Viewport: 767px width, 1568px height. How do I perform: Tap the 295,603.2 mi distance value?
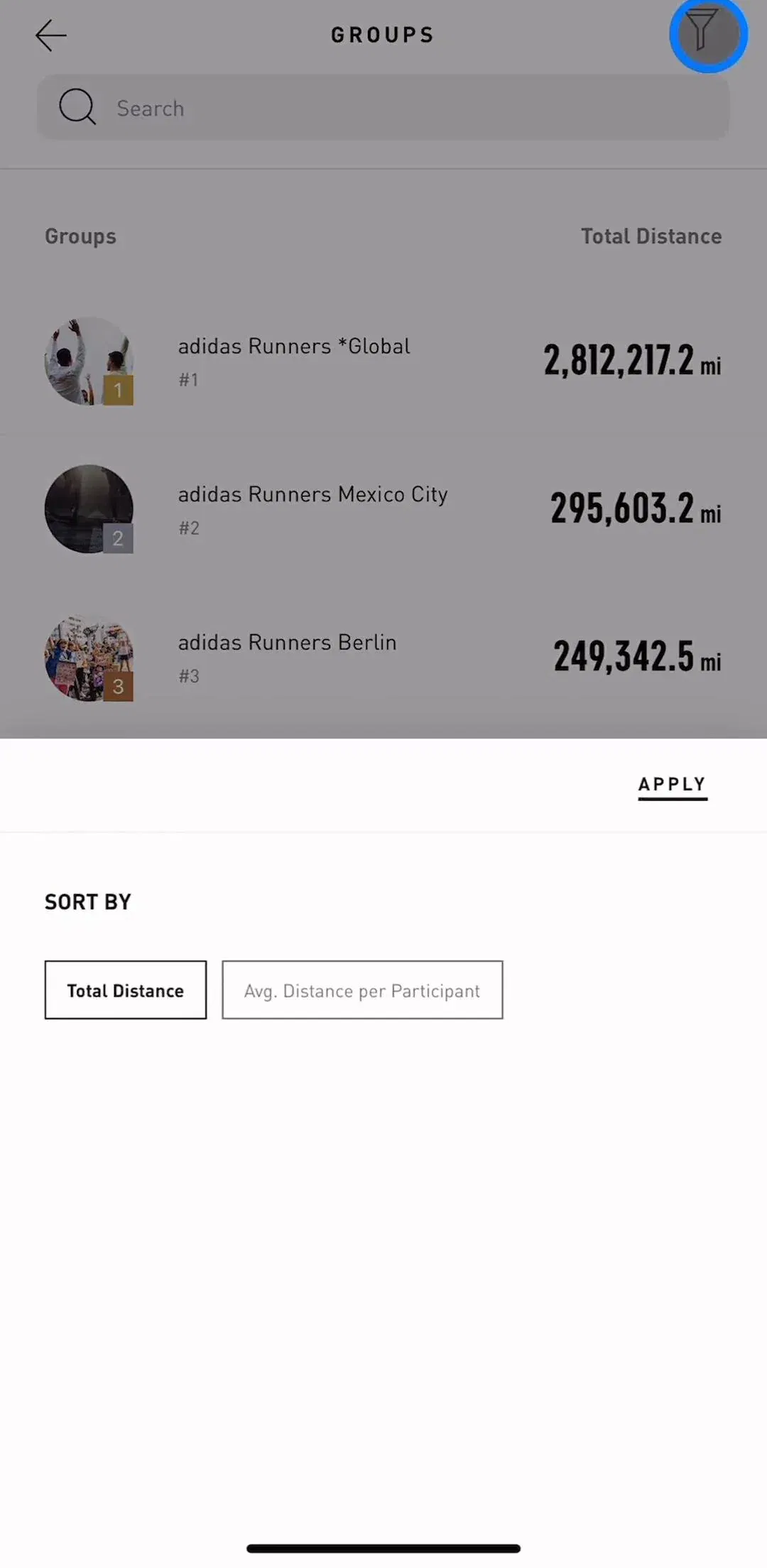pos(636,508)
